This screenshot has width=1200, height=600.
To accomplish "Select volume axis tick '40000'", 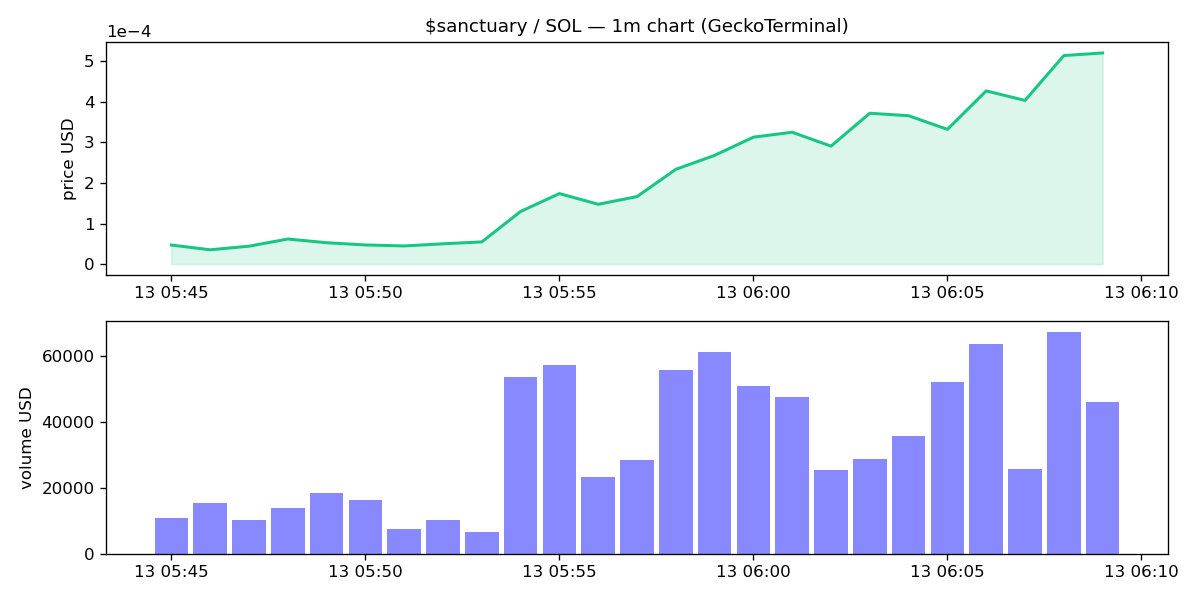I will pyautogui.click(x=70, y=423).
